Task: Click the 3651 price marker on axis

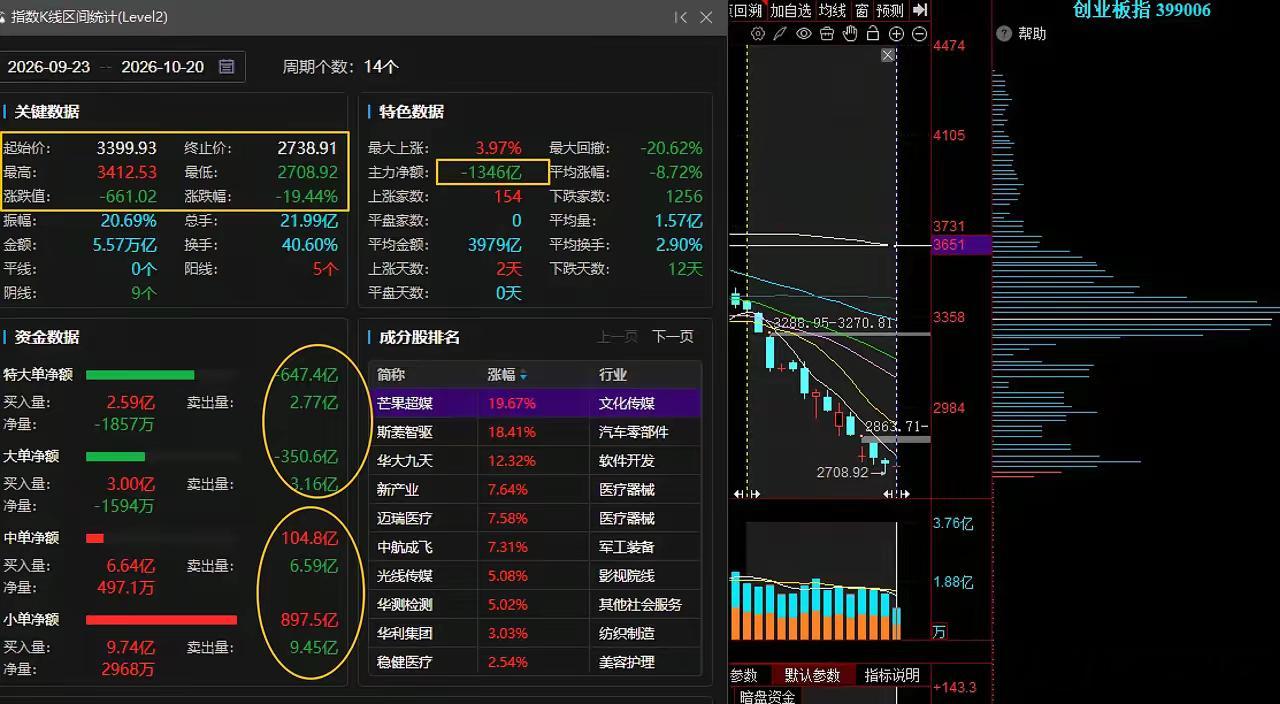Action: [x=961, y=245]
